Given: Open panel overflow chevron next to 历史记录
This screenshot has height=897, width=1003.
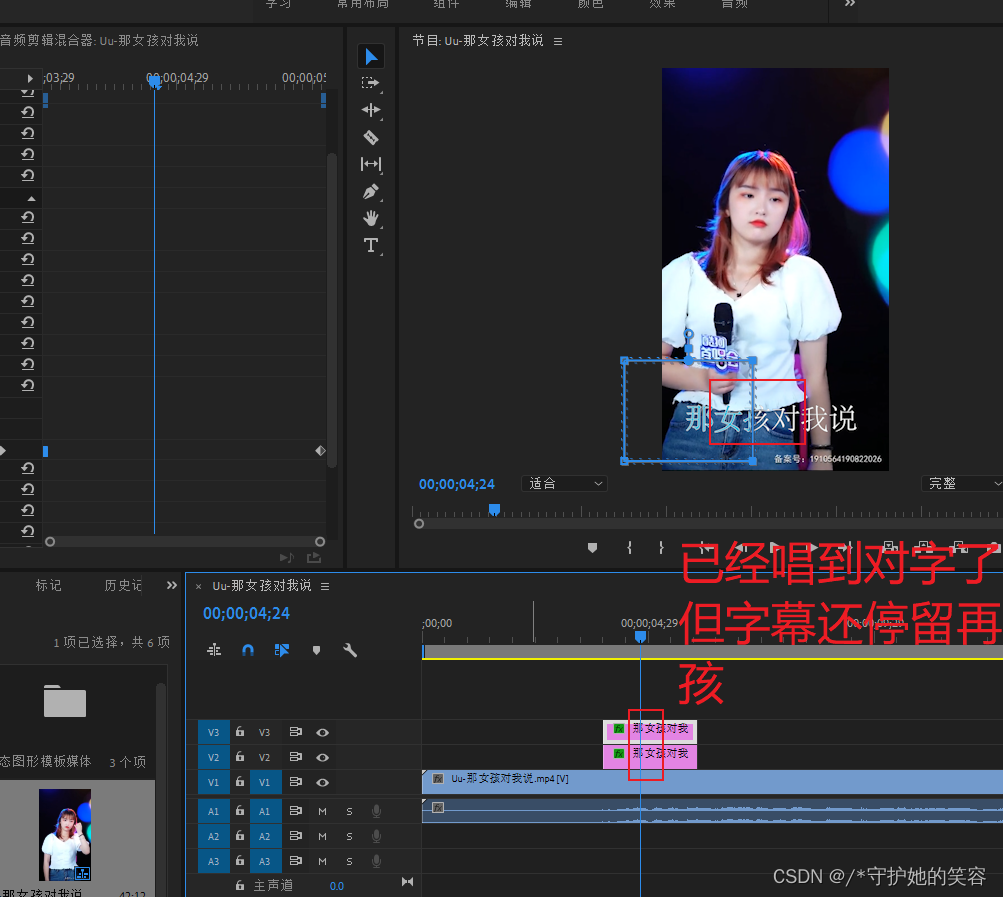Looking at the screenshot, I should [171, 585].
